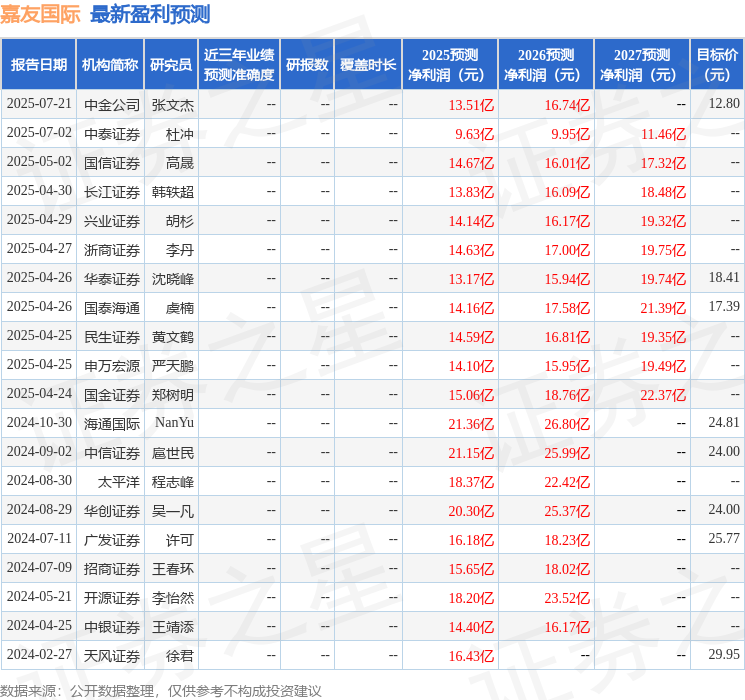
Task: Select the 中金公司 cell
Action: point(112,105)
